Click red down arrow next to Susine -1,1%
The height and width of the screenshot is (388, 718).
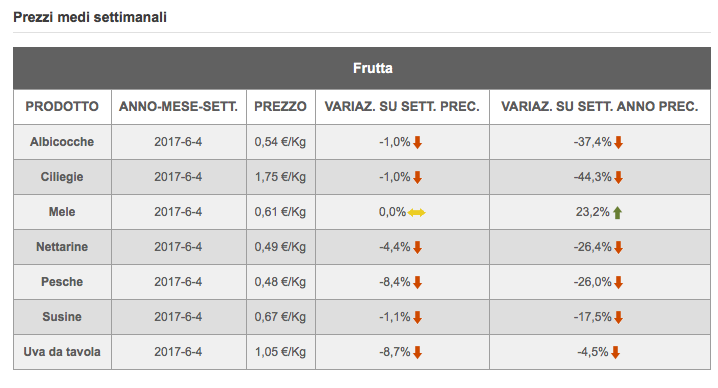(x=417, y=317)
